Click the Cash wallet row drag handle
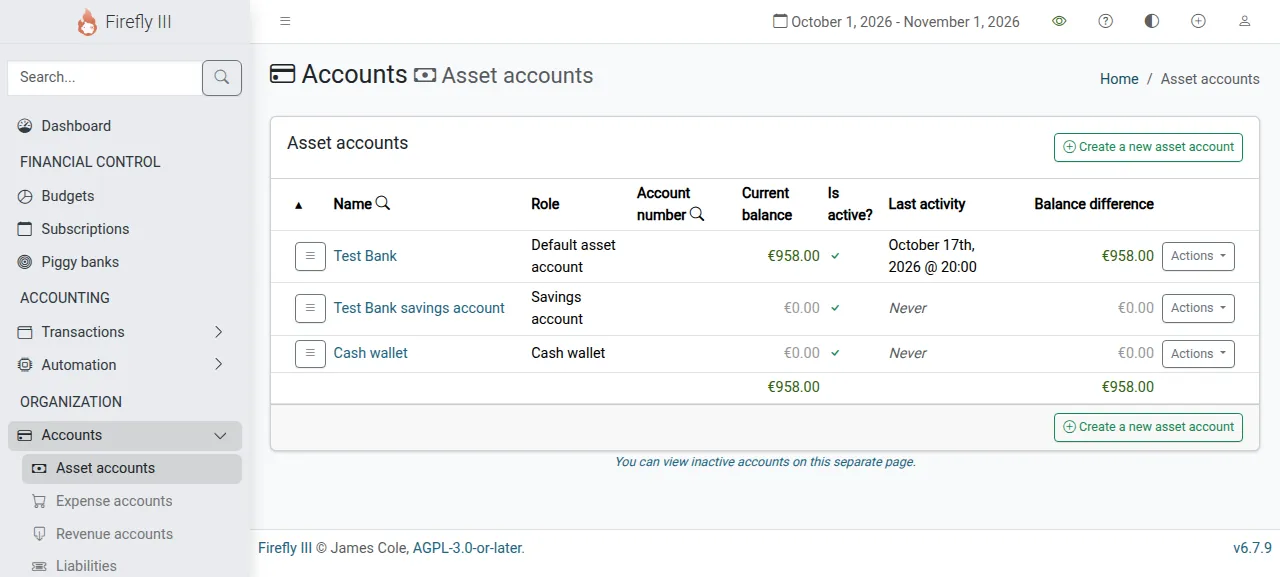Image resolution: width=1280 pixels, height=577 pixels. pyautogui.click(x=310, y=353)
